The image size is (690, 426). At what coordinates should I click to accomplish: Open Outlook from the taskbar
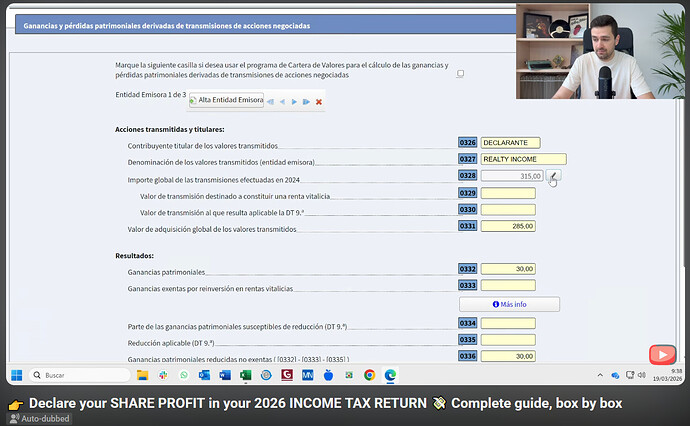(x=204, y=375)
